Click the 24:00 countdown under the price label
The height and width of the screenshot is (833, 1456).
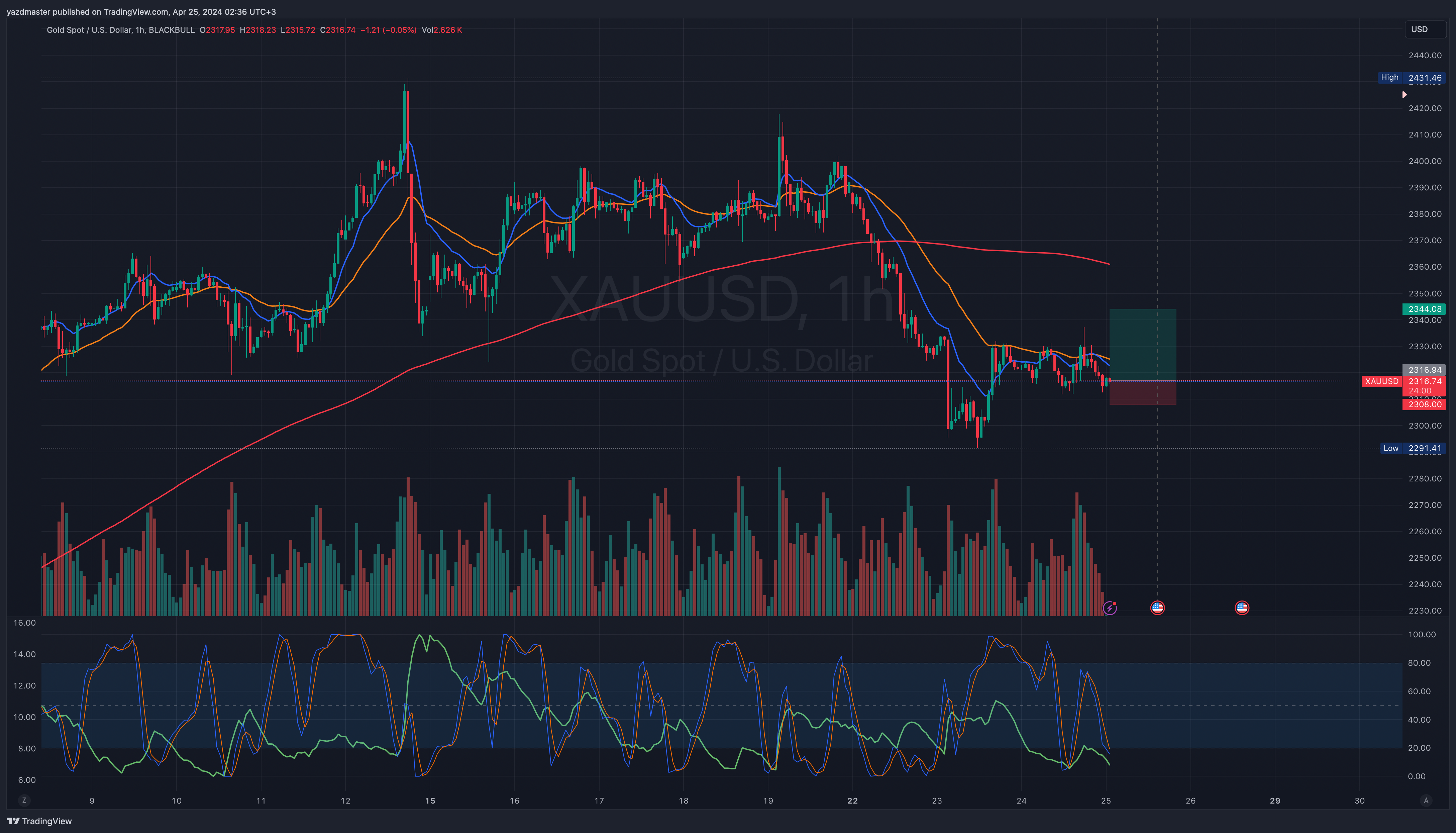click(1420, 391)
